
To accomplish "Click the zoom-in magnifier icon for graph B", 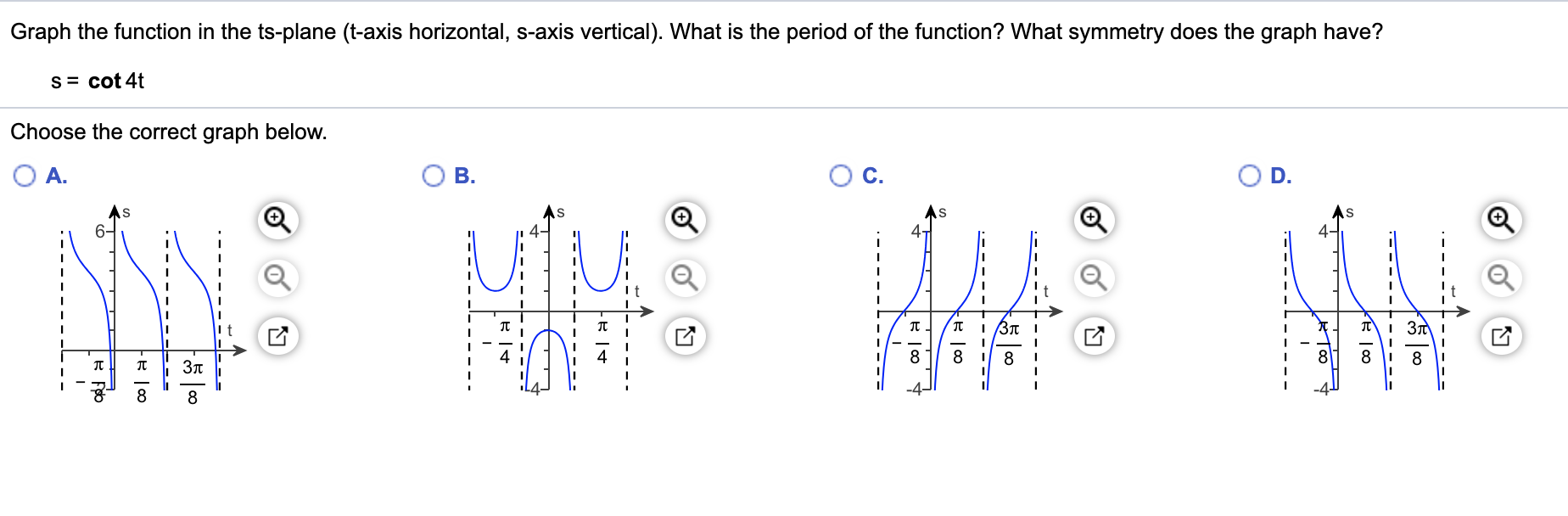I will point(684,220).
